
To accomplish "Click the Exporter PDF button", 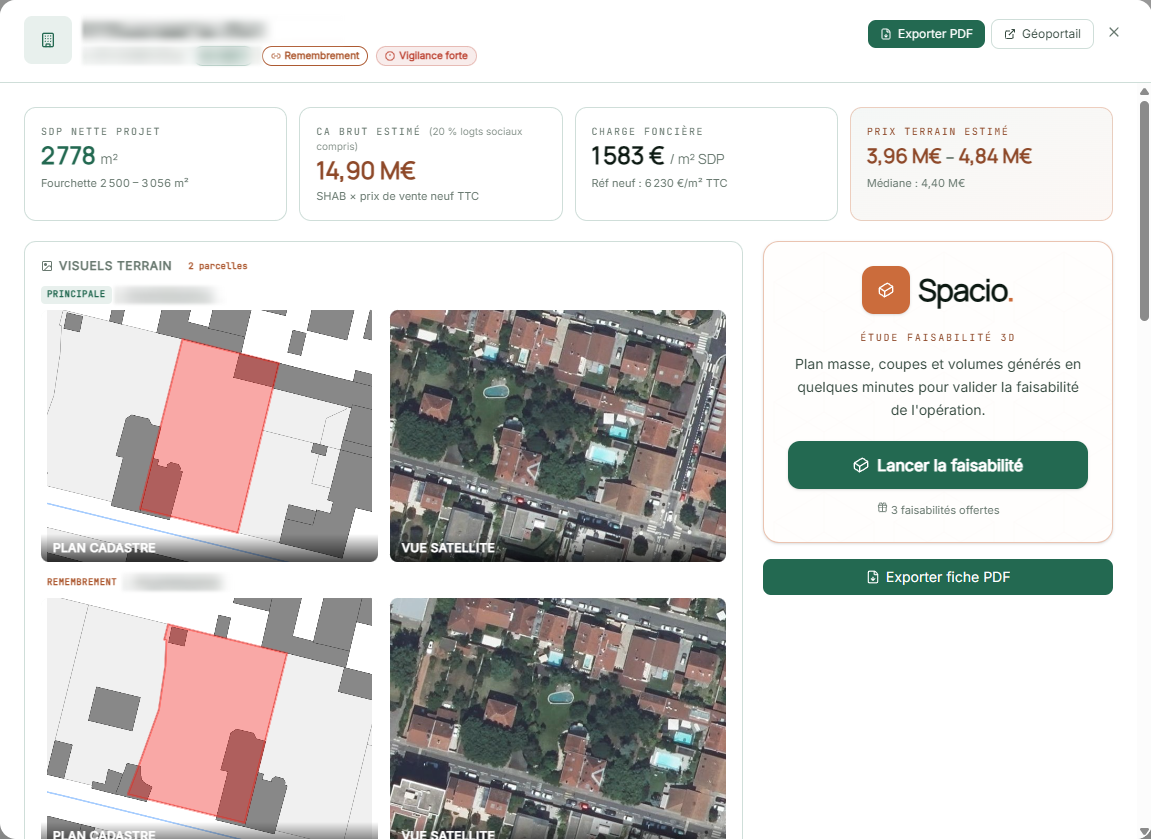I will pyautogui.click(x=926, y=34).
